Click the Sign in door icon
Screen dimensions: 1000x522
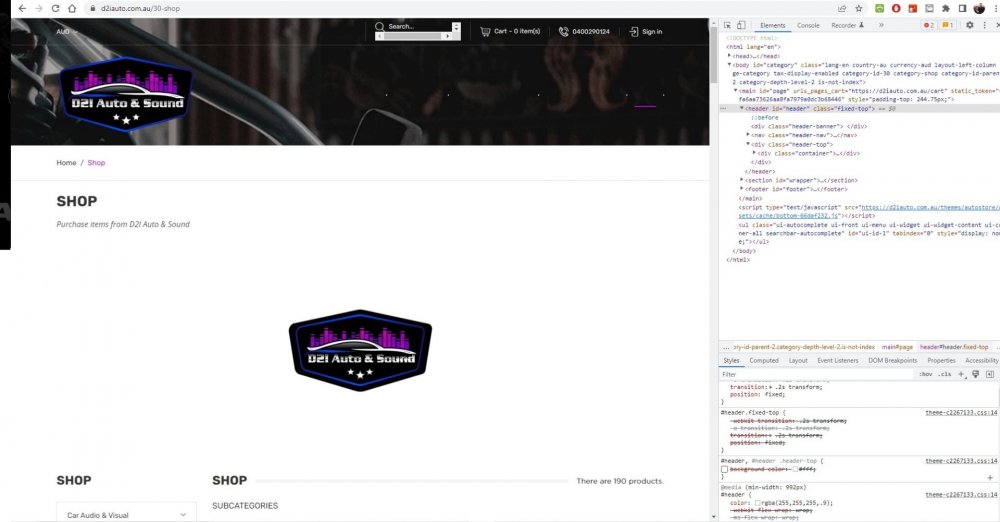point(634,31)
